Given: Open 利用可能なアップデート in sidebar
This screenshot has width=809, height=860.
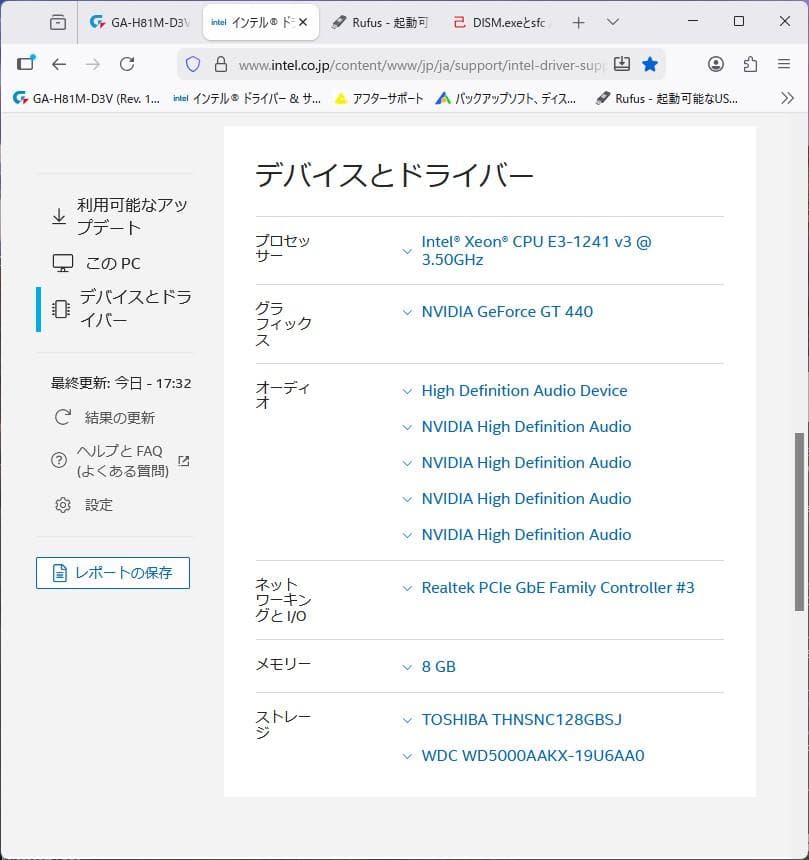Looking at the screenshot, I should coord(120,216).
